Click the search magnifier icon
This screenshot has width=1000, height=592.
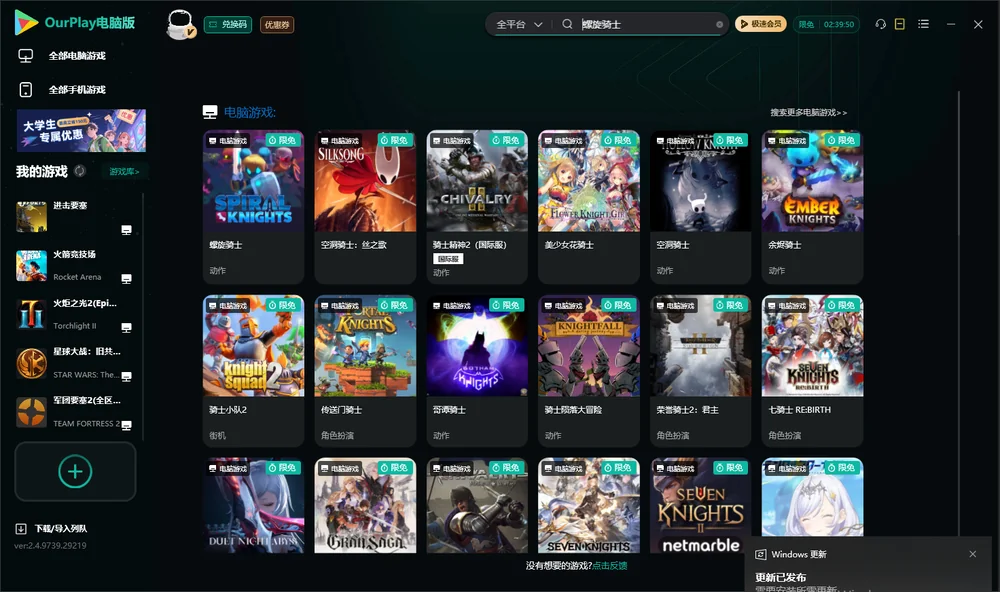pos(567,24)
